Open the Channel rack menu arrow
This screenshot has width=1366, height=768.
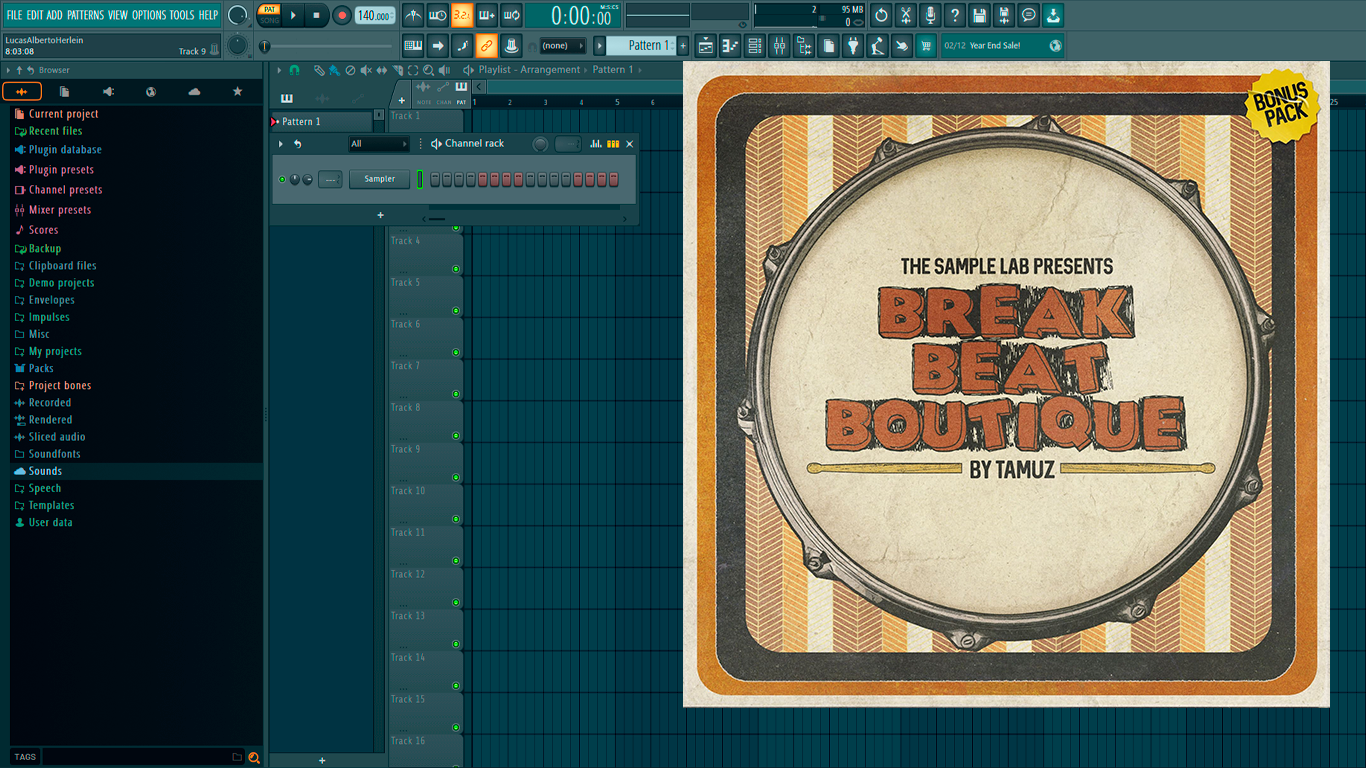pos(281,144)
